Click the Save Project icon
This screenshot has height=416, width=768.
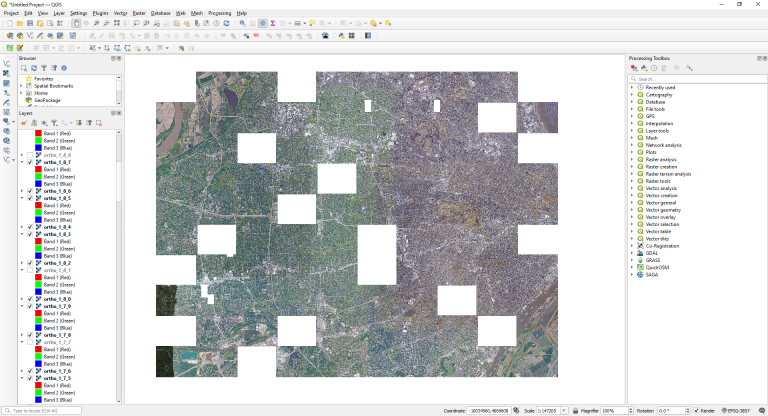[x=31, y=23]
